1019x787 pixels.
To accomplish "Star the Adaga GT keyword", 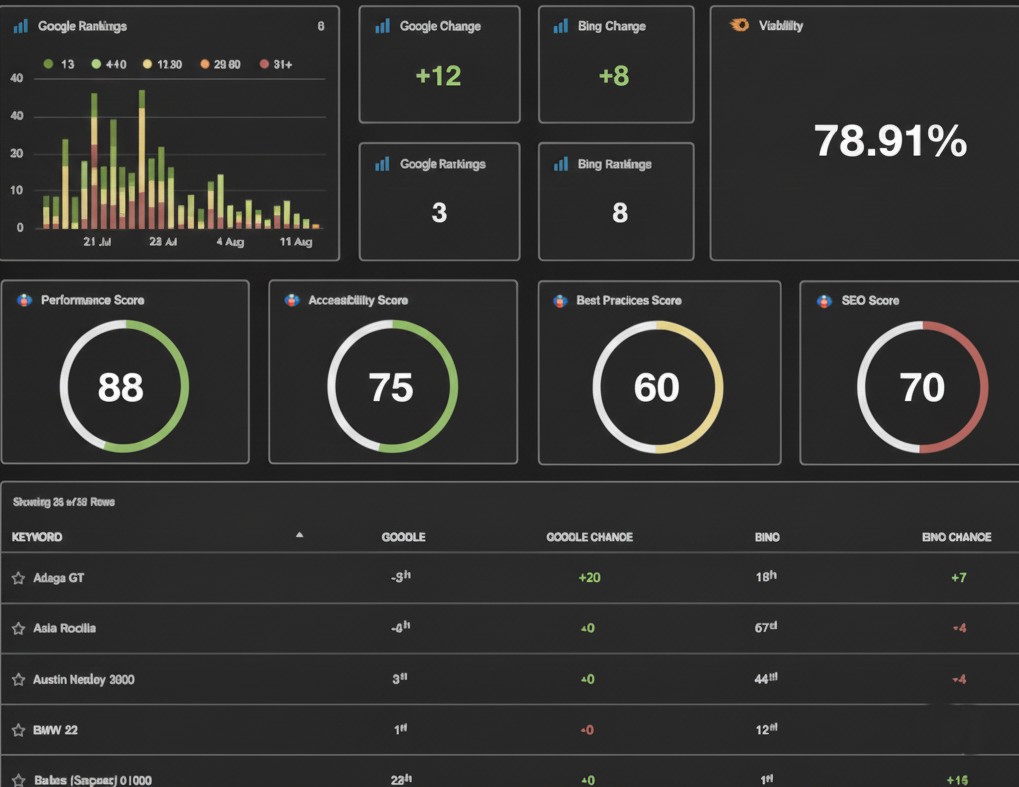I will 18,578.
